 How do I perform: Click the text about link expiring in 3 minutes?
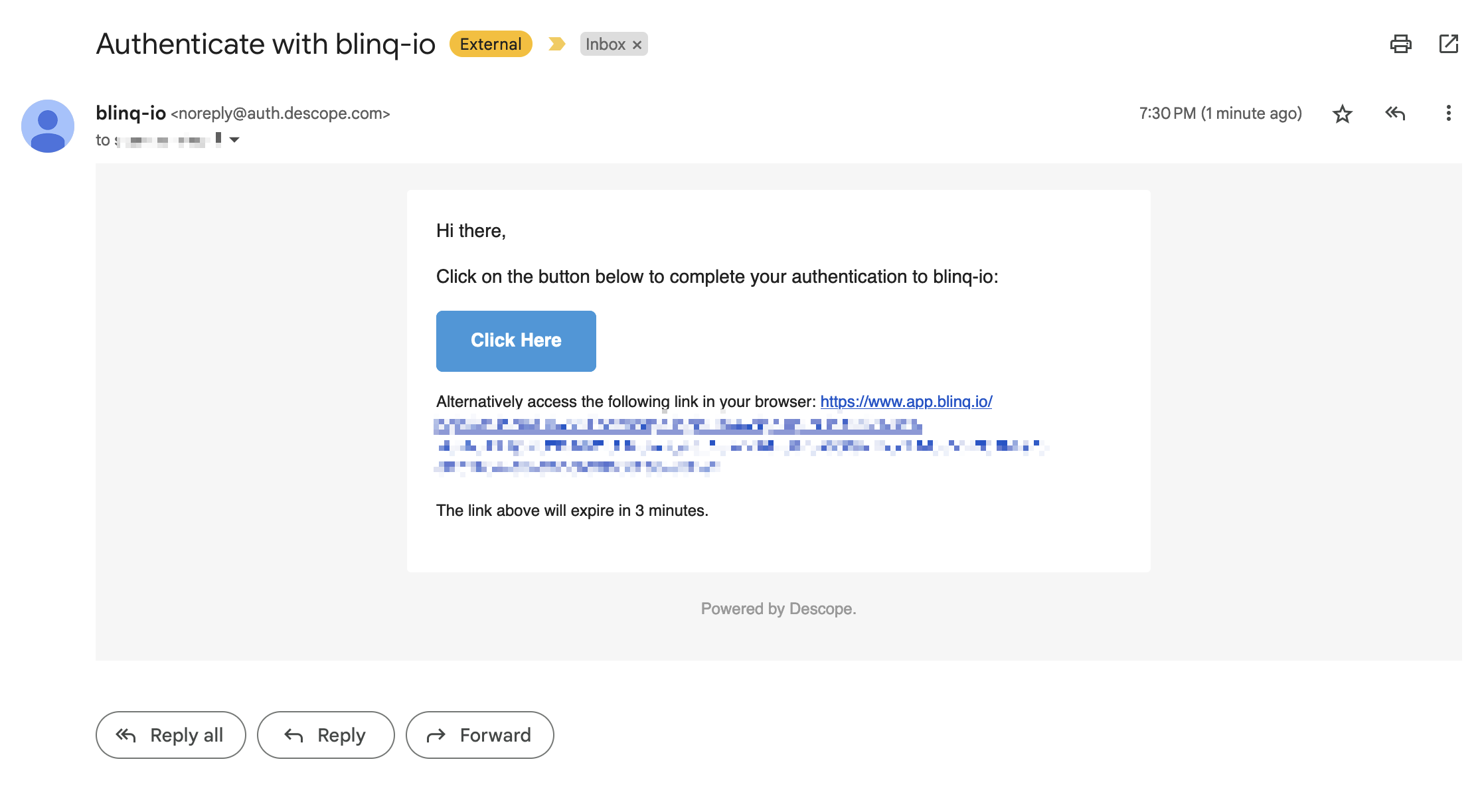pos(572,511)
